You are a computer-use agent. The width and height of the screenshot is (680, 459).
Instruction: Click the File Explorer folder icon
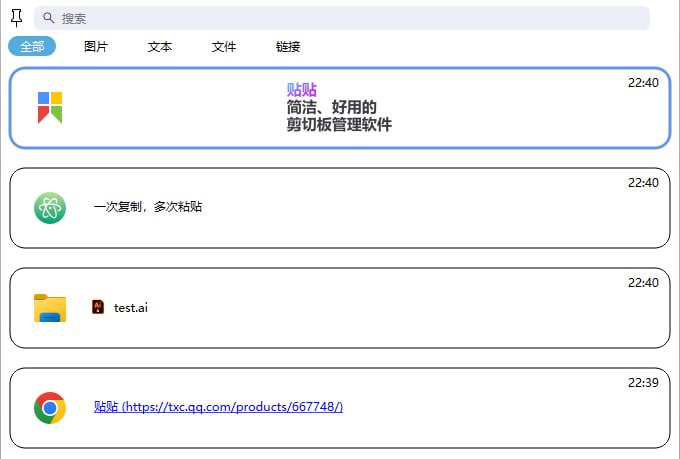(x=50, y=307)
